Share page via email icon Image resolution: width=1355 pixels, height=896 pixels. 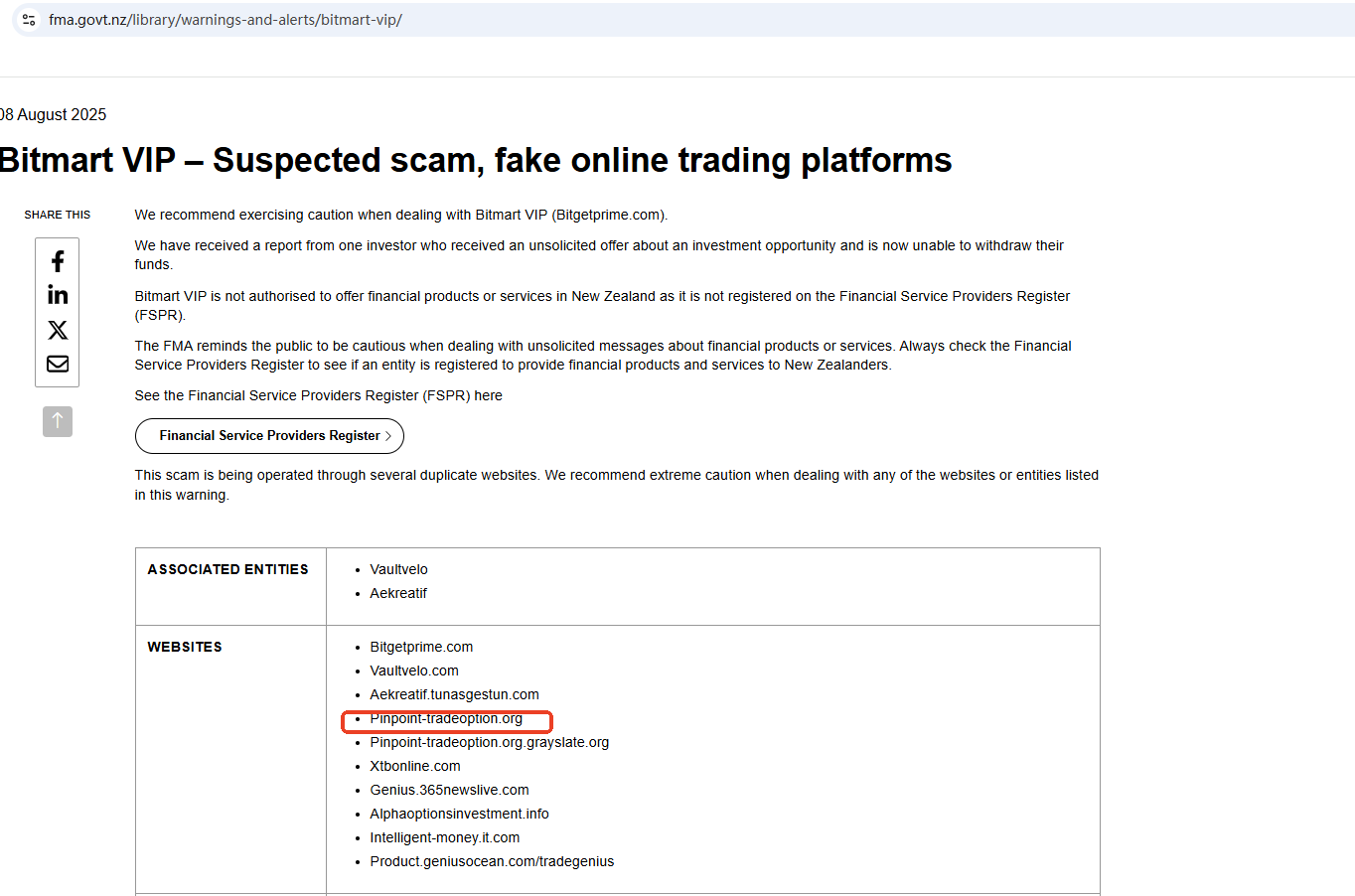point(58,364)
